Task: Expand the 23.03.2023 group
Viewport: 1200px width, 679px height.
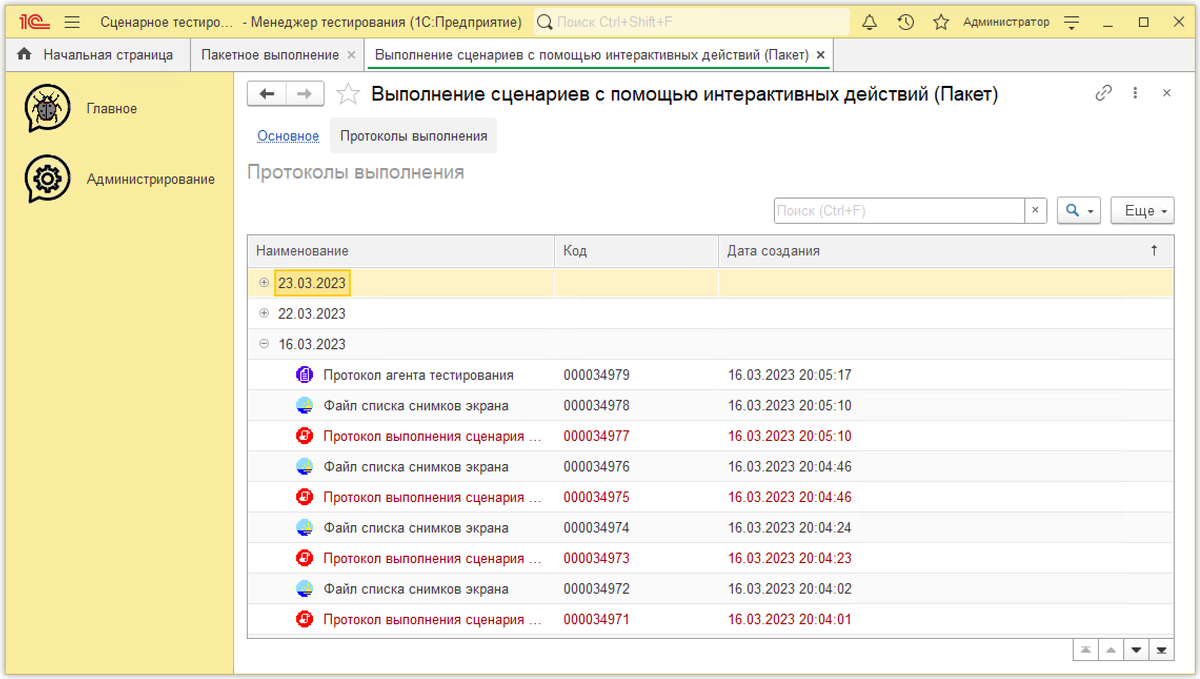Action: point(264,283)
